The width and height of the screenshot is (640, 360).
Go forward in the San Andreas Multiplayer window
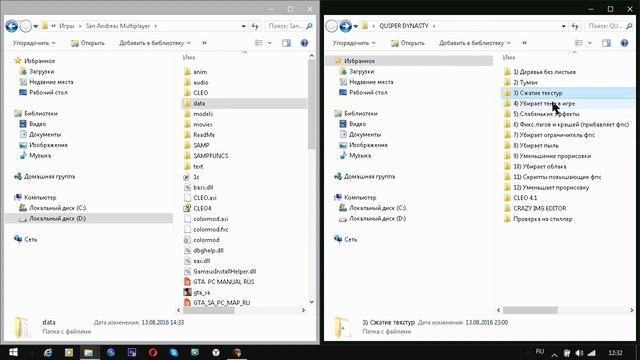(25, 26)
